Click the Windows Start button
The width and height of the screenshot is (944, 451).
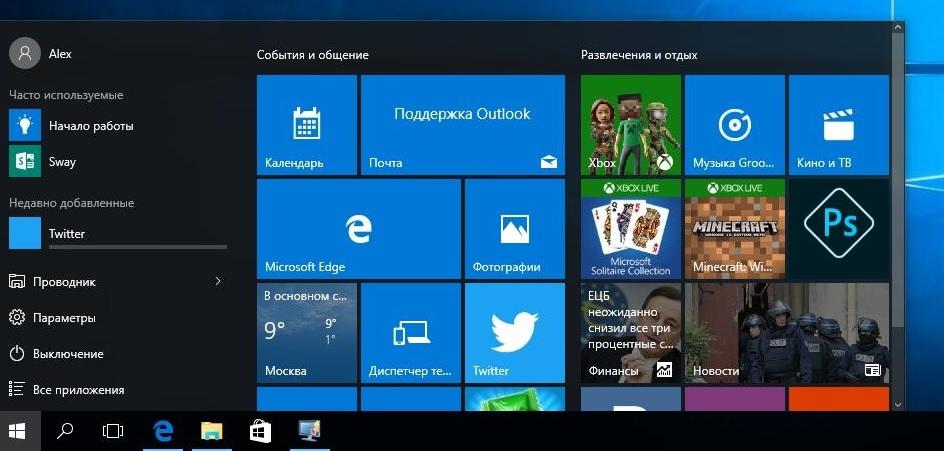[17, 431]
